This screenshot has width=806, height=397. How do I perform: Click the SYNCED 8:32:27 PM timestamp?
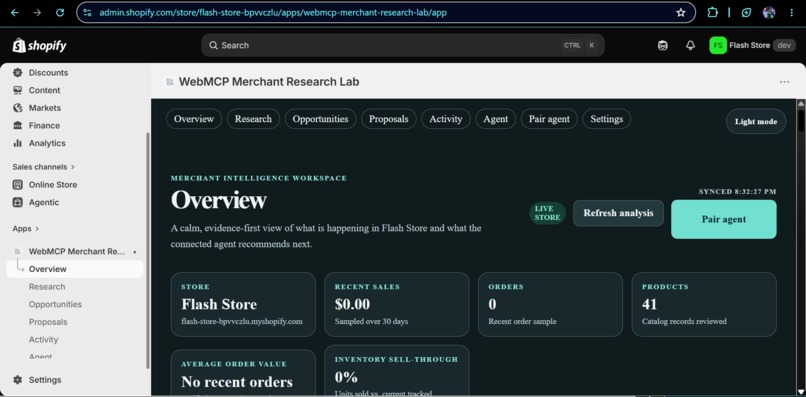[738, 191]
